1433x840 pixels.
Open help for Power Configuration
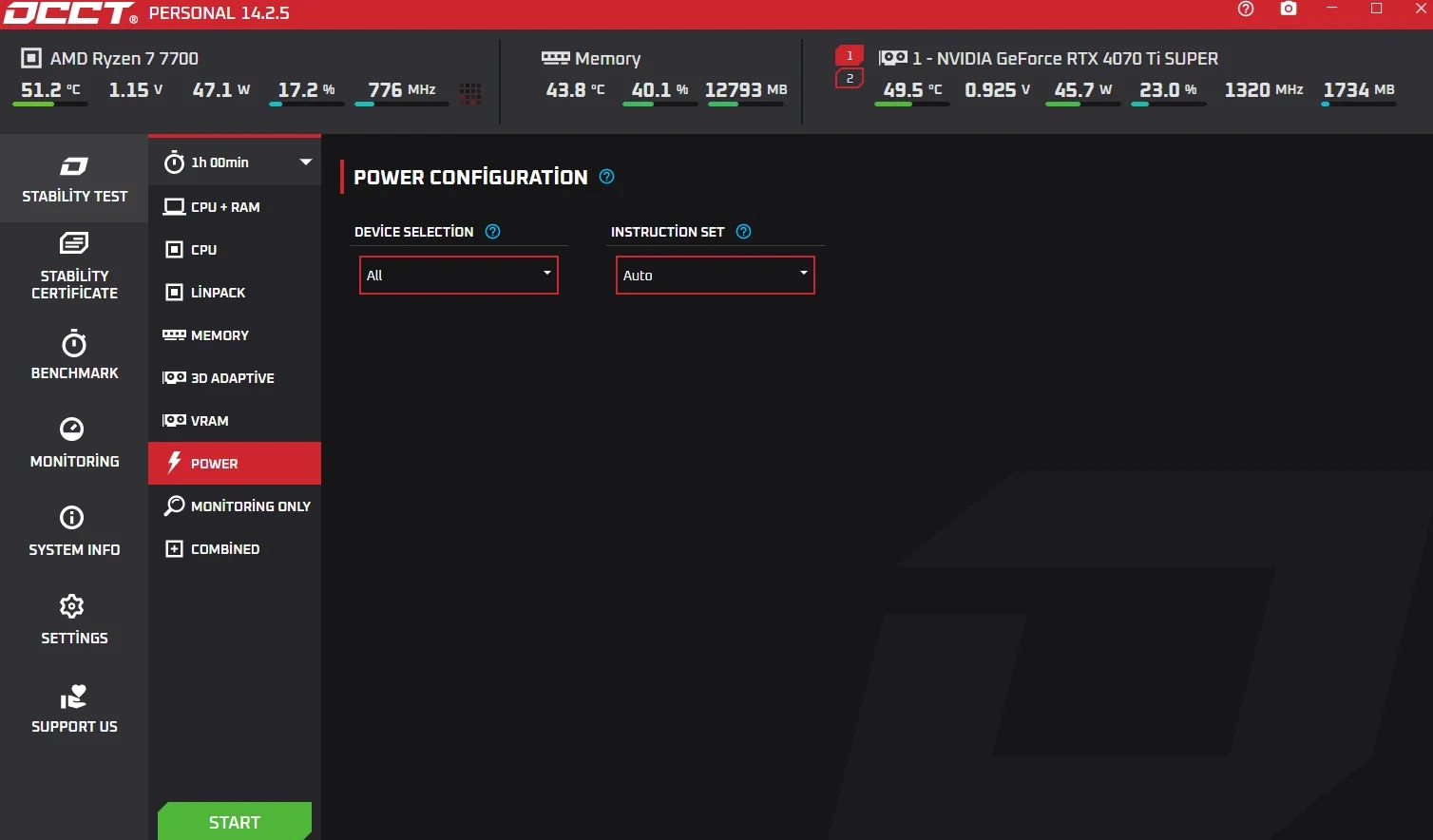click(607, 177)
